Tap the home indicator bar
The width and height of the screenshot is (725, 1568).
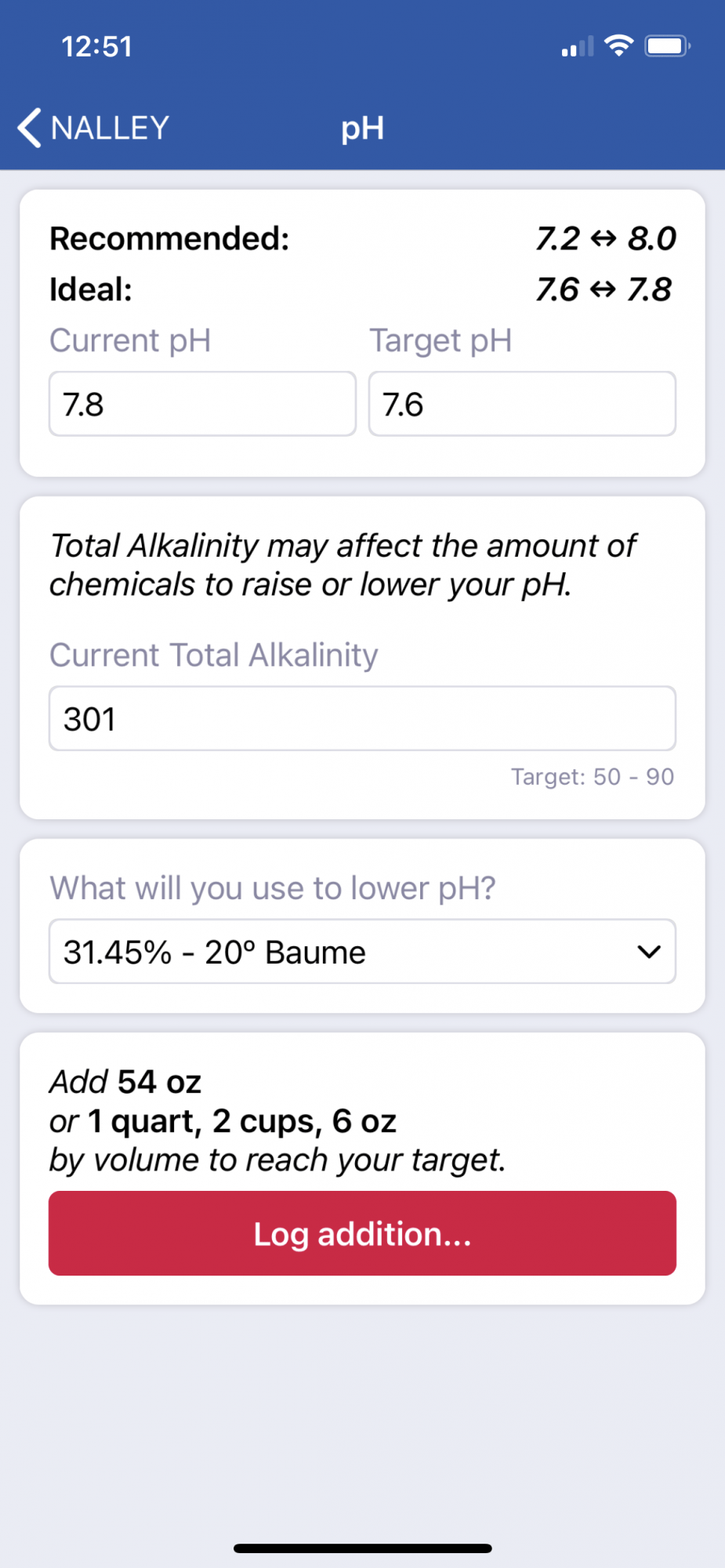coord(362,1548)
